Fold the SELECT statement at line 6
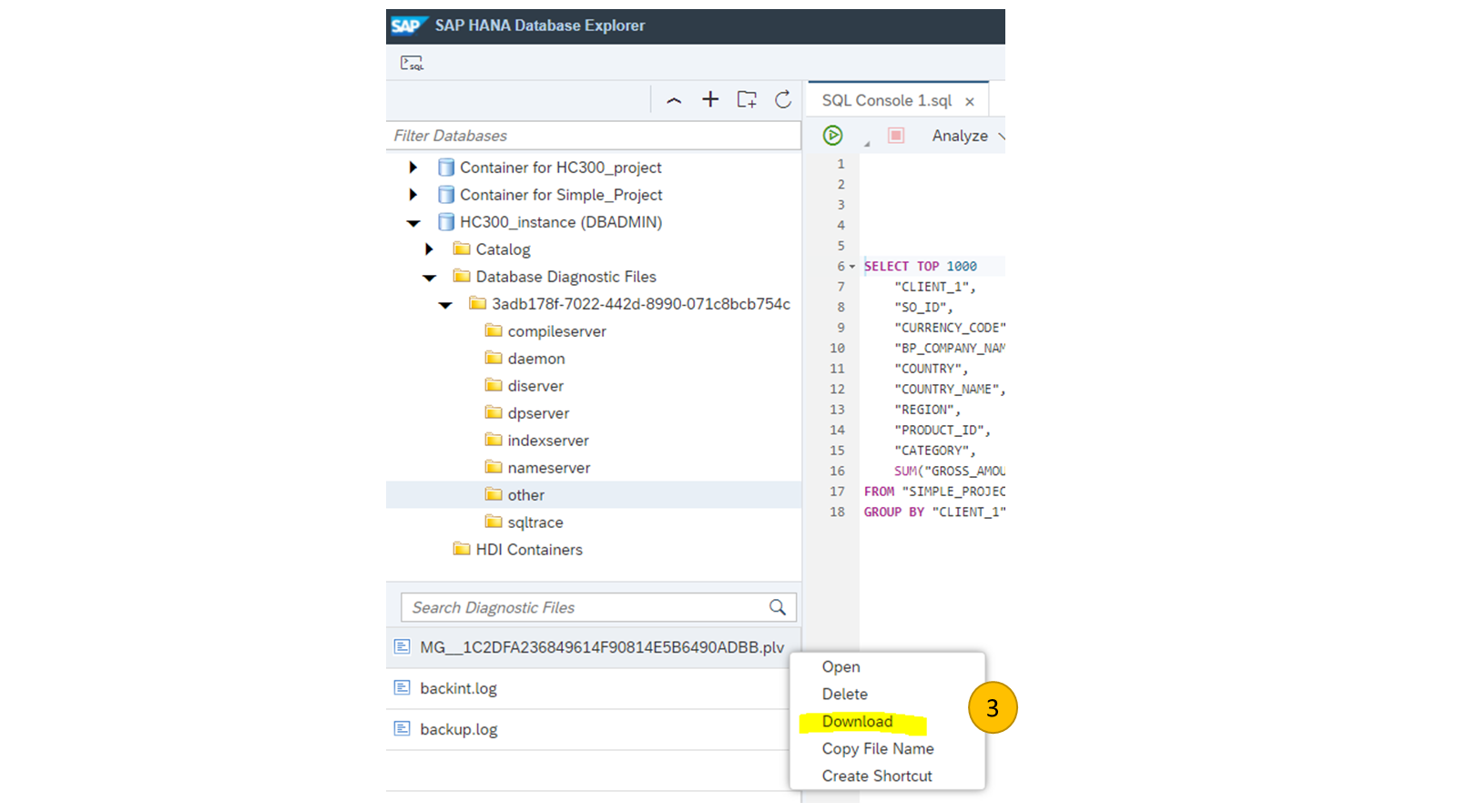Screen dimensions: 1457x812 coord(852,267)
